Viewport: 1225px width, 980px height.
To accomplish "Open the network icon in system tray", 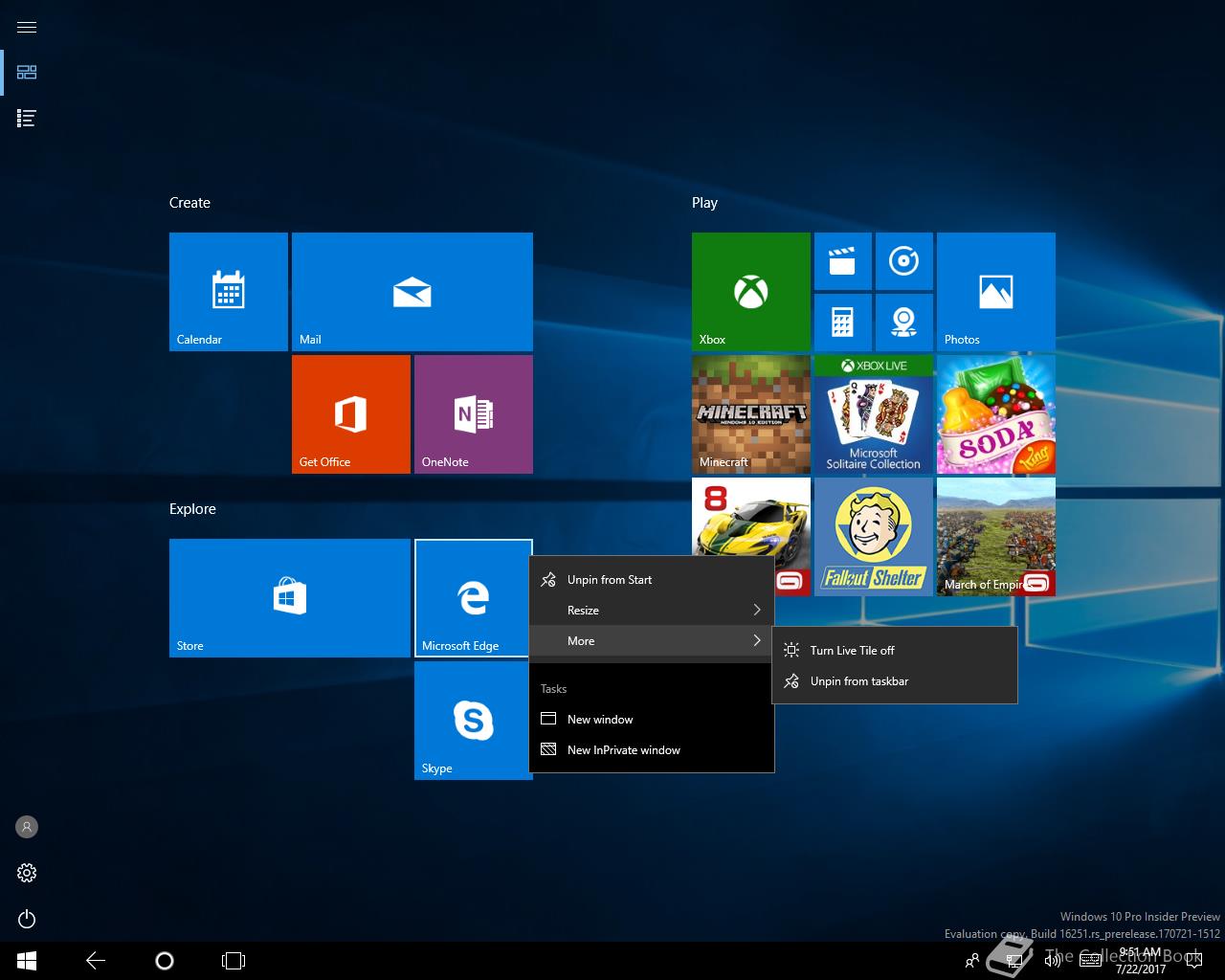I will 1013,961.
